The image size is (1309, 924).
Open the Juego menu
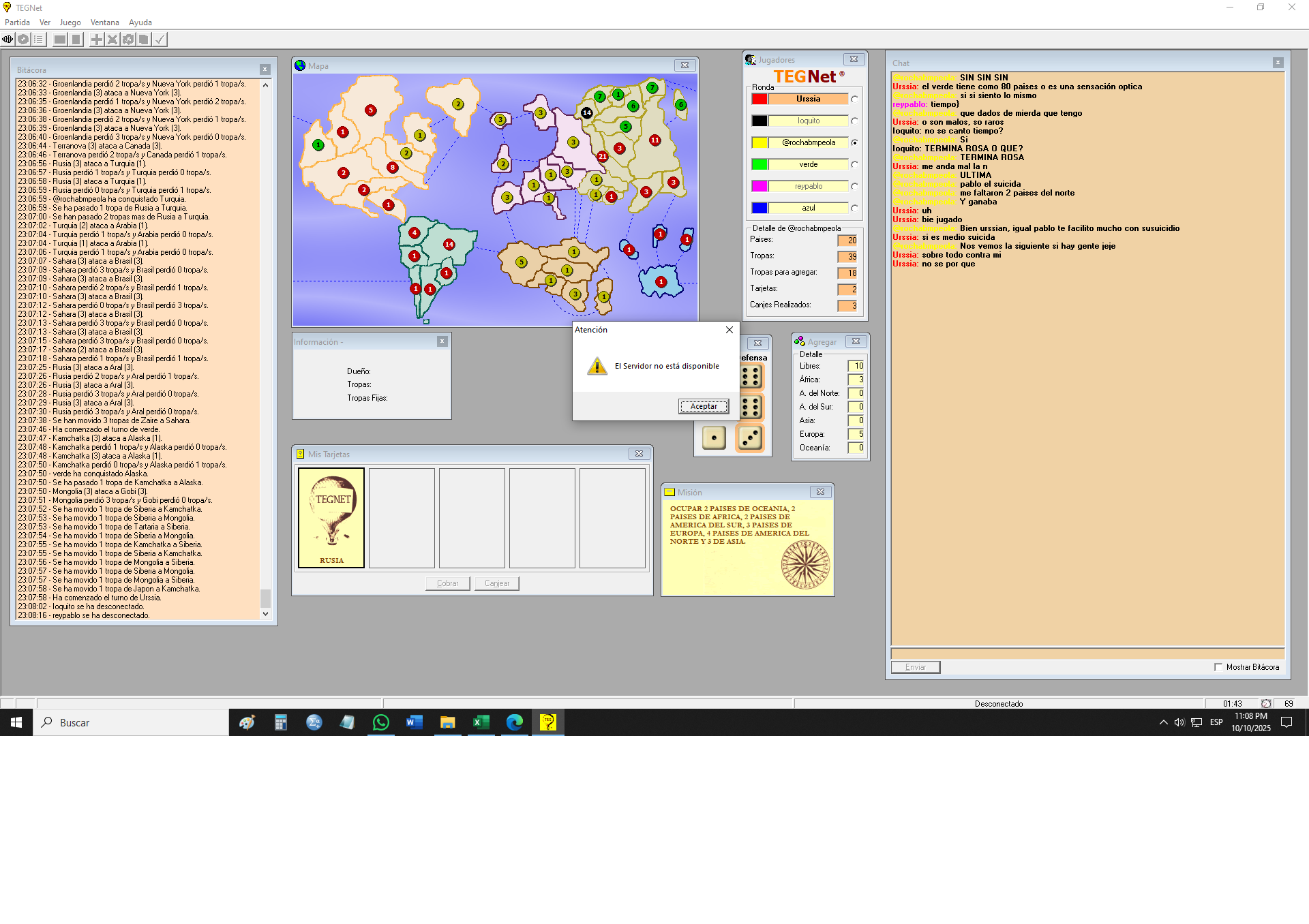[70, 22]
